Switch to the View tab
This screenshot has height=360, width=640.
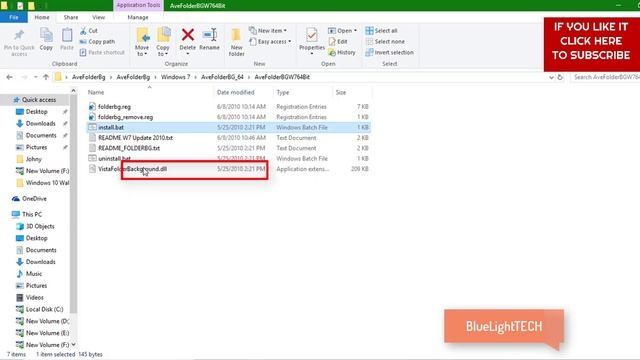[98, 18]
